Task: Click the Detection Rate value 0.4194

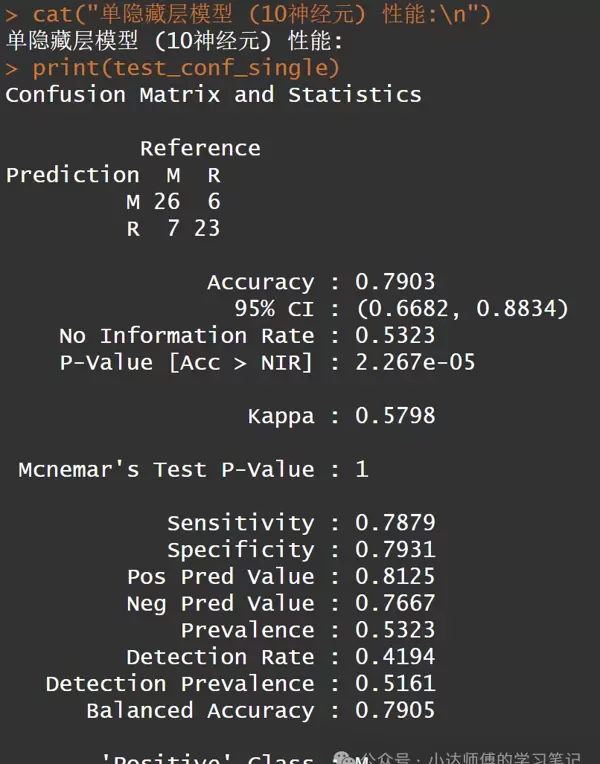Action: (395, 657)
